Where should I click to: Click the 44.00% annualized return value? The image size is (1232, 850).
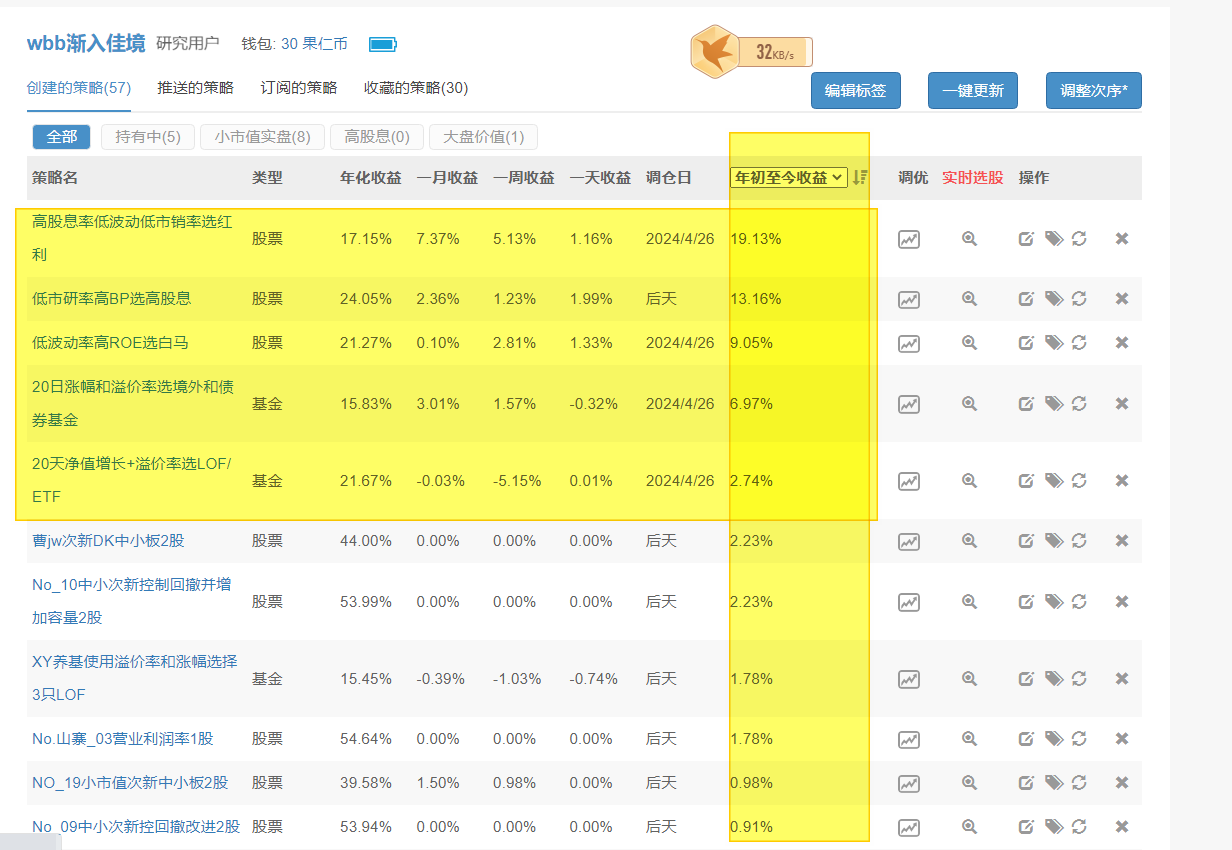[366, 541]
